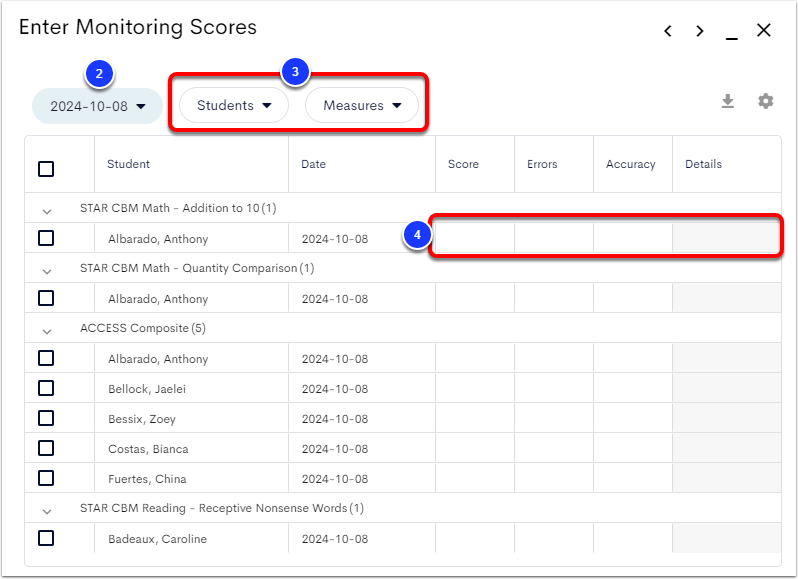Select the Costas, Bianca checkbox

point(46,448)
